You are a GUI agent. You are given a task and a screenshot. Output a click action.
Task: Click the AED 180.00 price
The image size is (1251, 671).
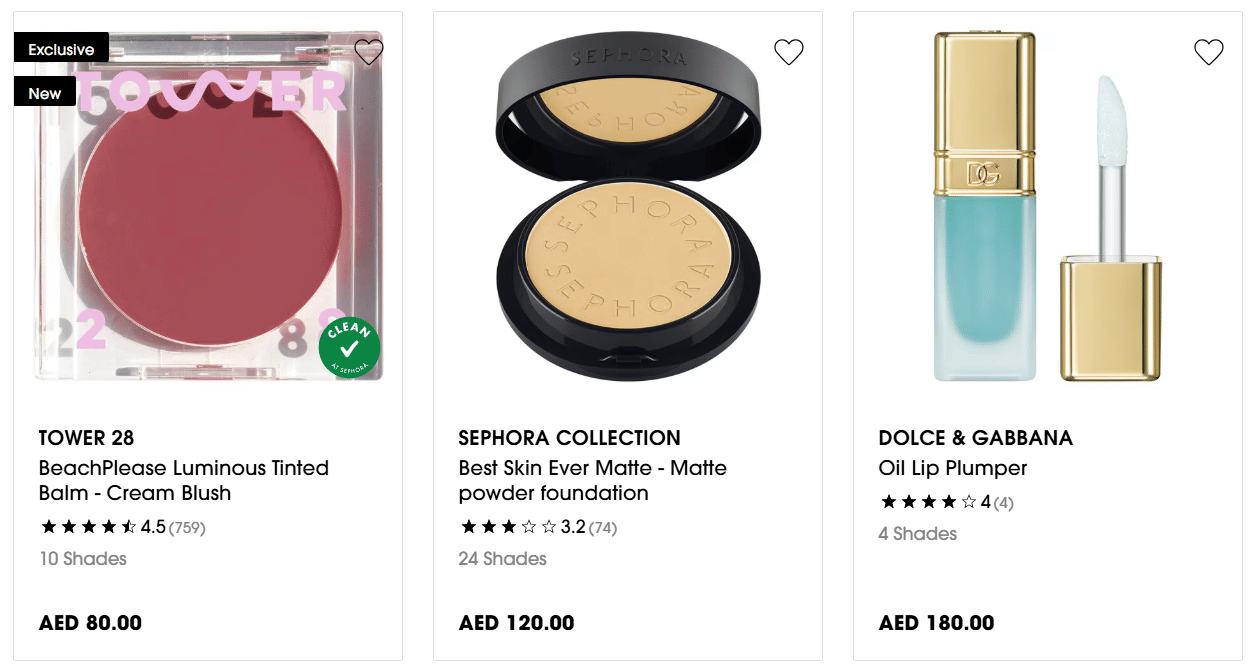[936, 623]
